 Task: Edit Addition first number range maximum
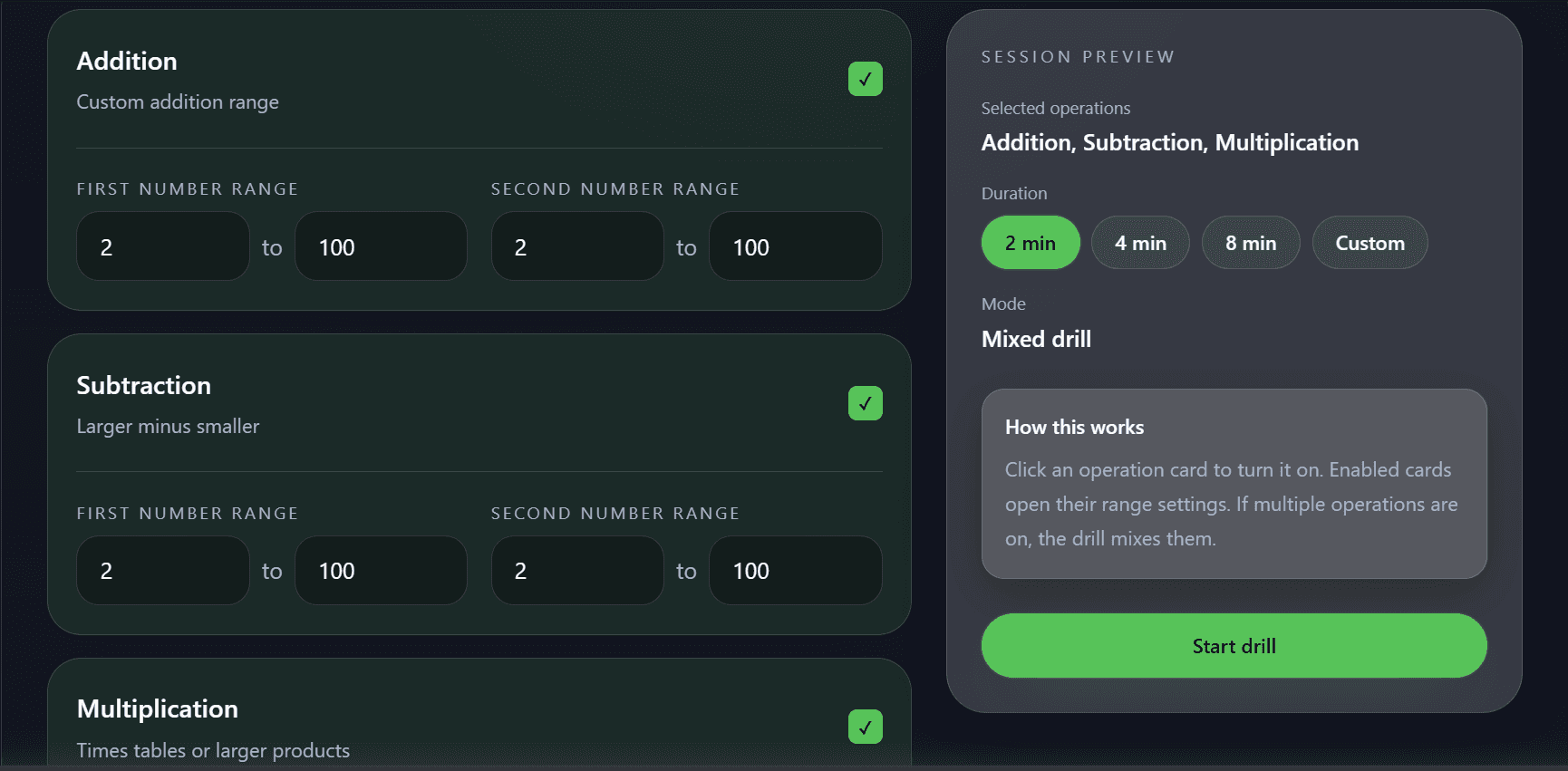381,246
